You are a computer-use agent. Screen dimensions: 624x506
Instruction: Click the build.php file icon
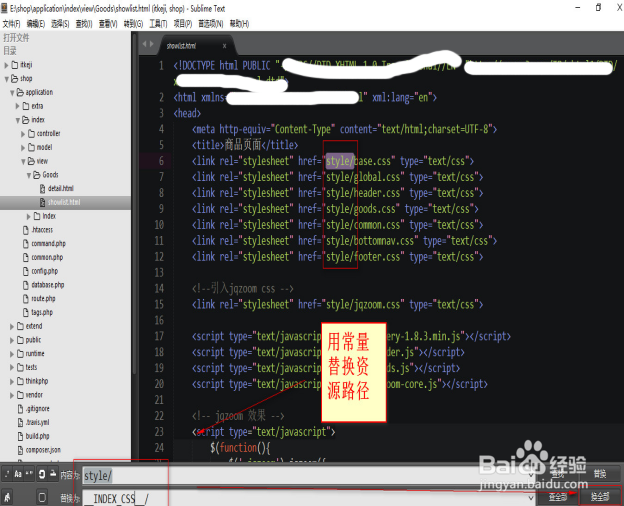(20, 436)
